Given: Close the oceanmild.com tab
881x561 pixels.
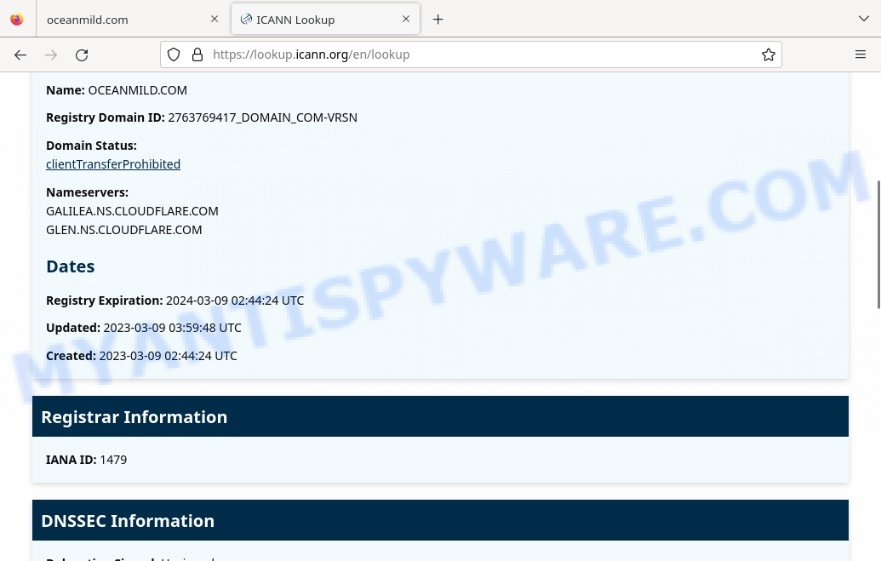Looking at the screenshot, I should coord(214,19).
